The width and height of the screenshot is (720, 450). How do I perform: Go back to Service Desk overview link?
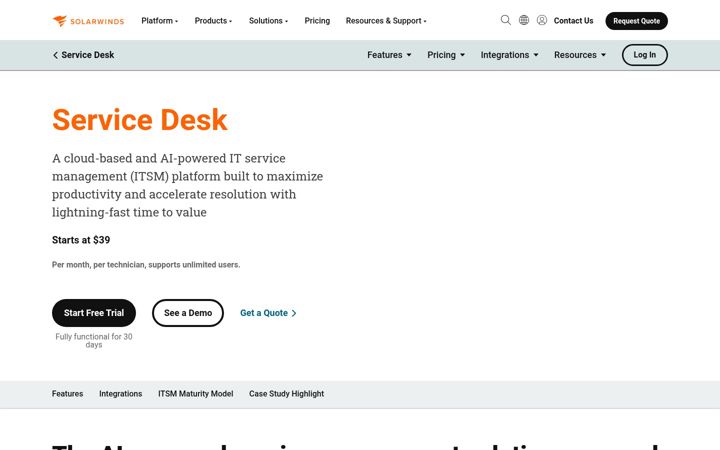87,55
